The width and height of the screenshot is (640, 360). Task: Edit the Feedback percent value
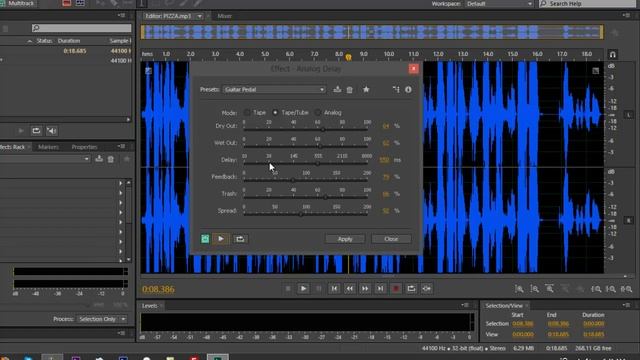386,177
